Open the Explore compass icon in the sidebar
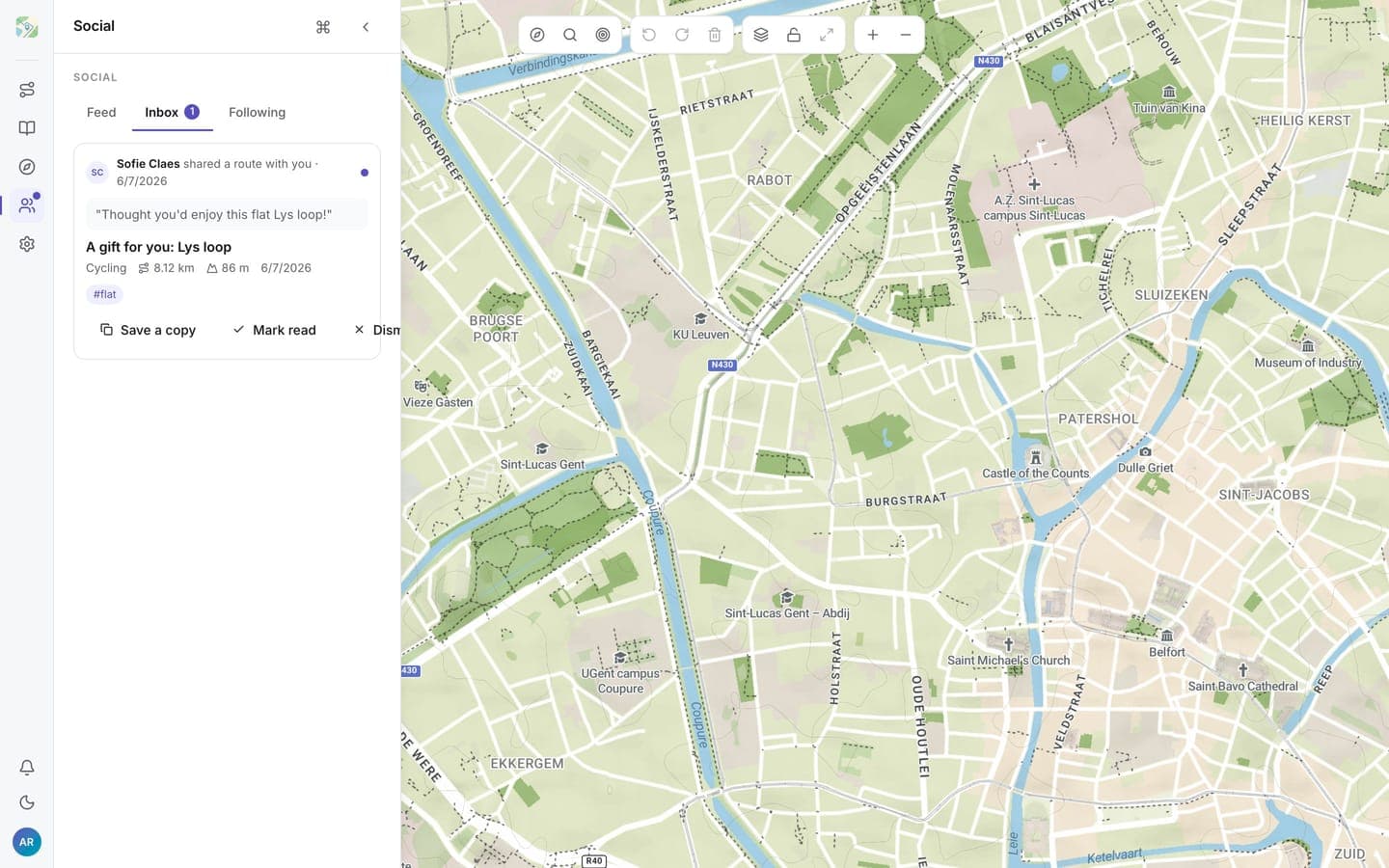The image size is (1389, 868). coord(27,167)
